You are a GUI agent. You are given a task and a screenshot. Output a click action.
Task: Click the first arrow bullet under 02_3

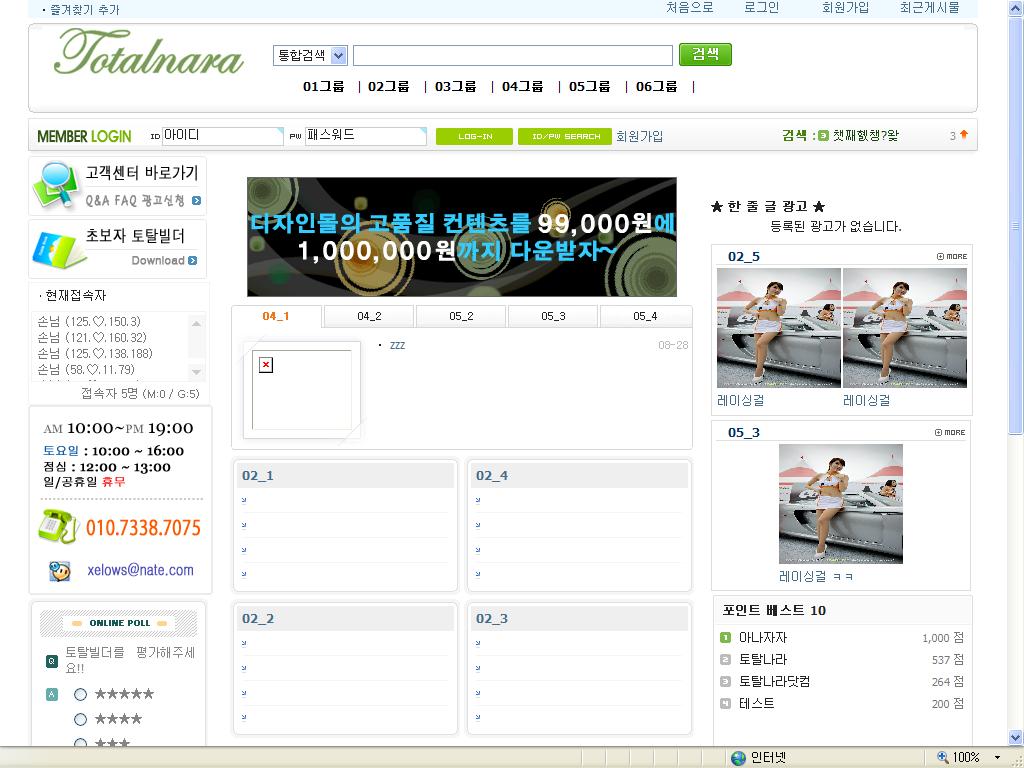coord(478,643)
